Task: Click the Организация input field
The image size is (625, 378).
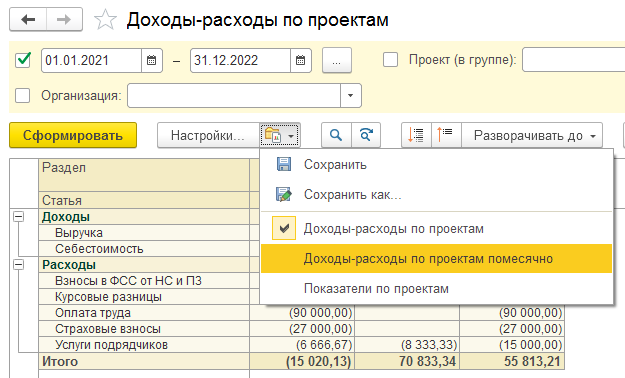Action: click(x=234, y=95)
